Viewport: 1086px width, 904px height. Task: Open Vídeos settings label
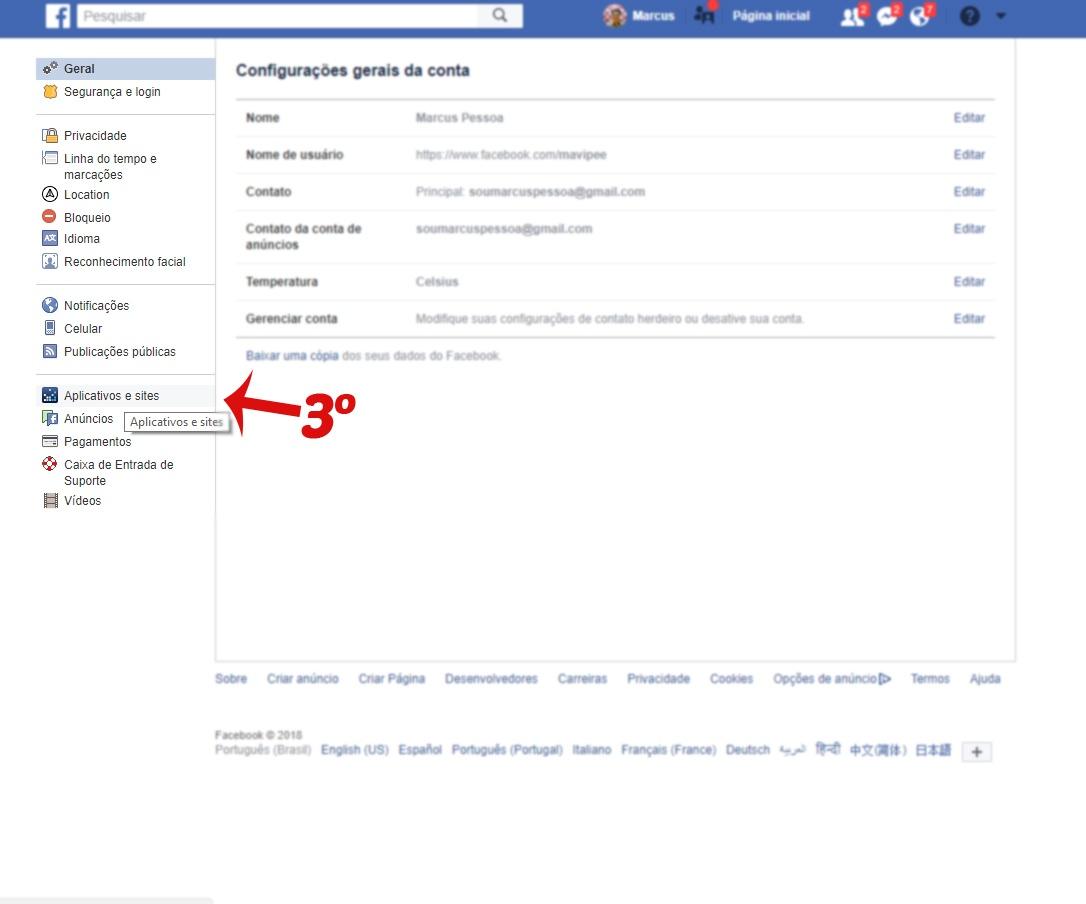pyautogui.click(x=82, y=500)
